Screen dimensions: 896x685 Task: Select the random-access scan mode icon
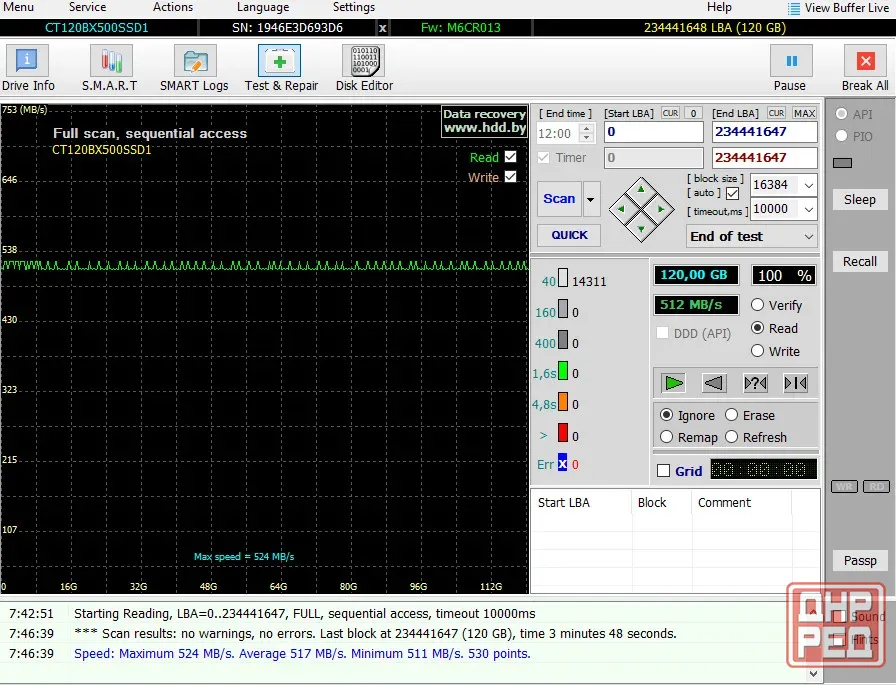[755, 383]
